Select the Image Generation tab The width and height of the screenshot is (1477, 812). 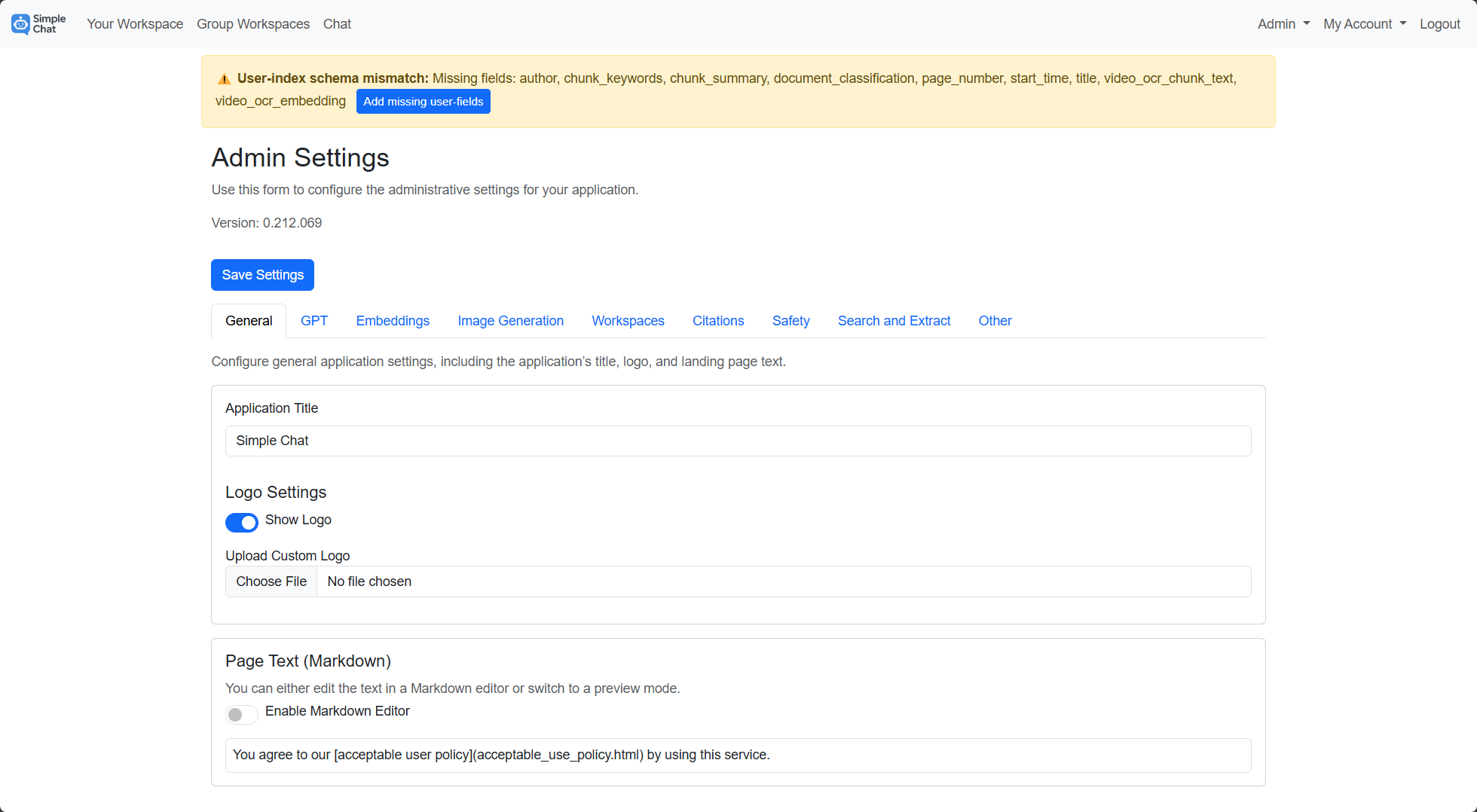click(510, 321)
